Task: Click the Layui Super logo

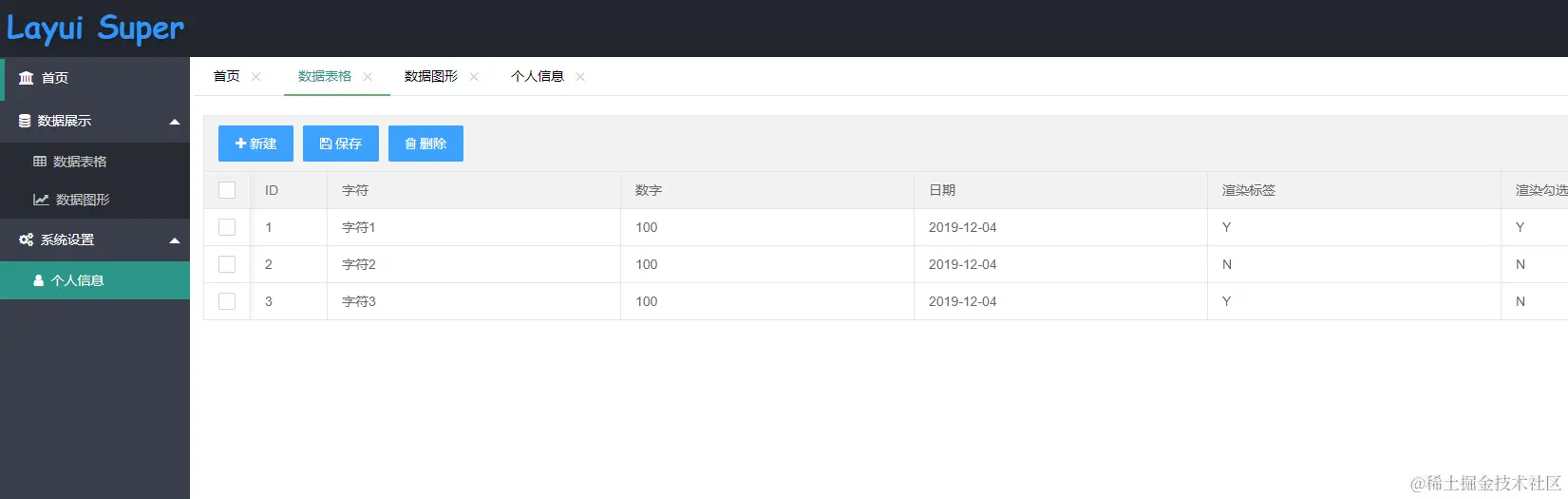Action: point(95,29)
